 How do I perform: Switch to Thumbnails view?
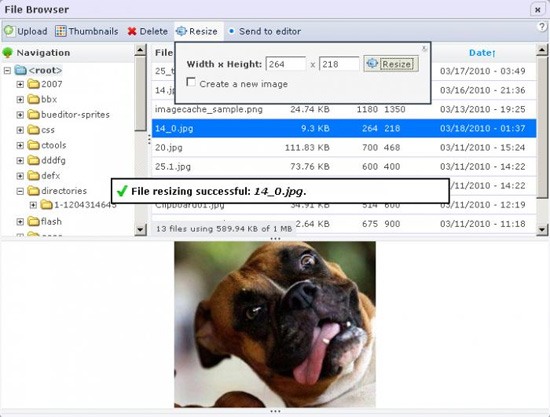87,31
